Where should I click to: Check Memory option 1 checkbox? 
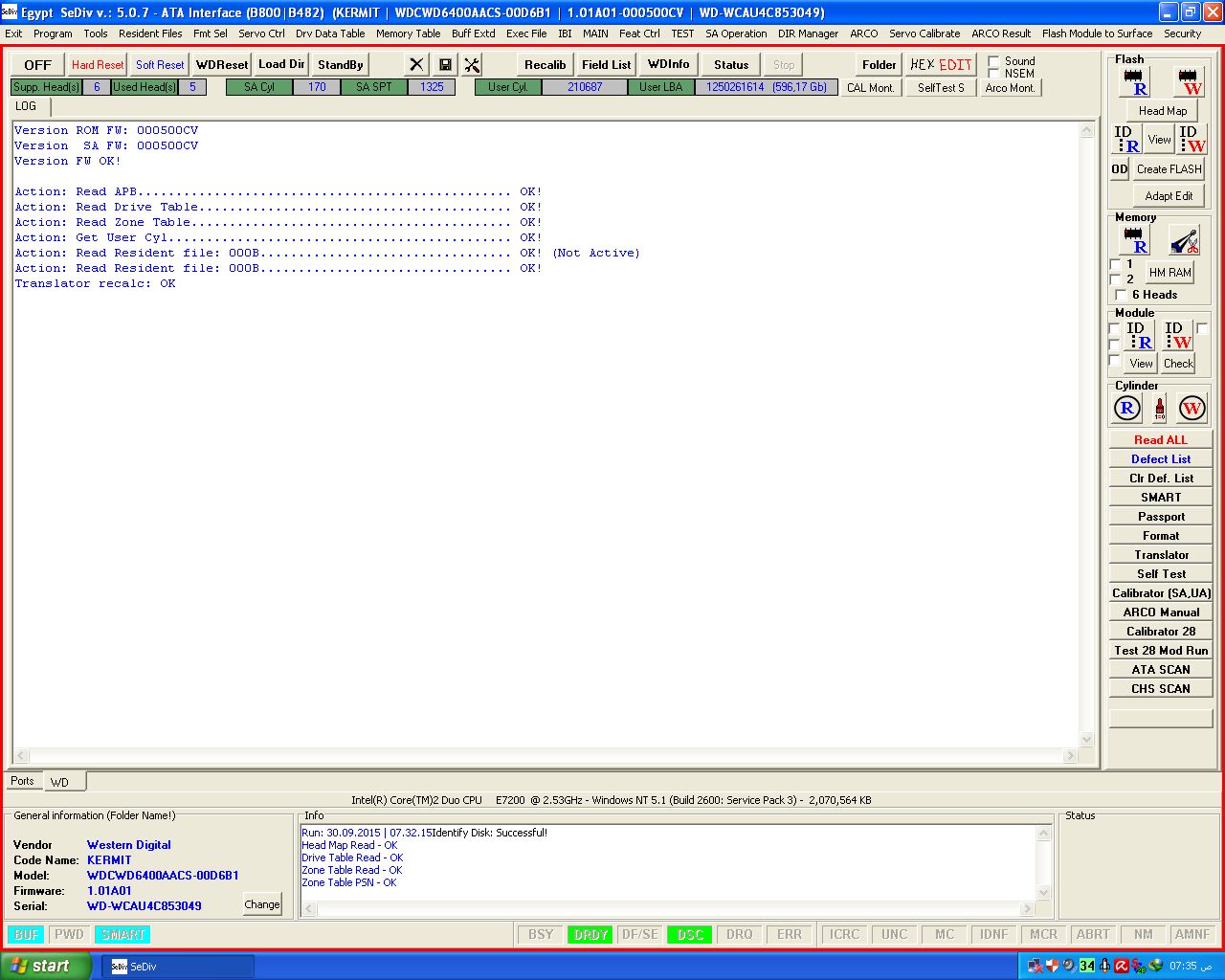(1115, 264)
